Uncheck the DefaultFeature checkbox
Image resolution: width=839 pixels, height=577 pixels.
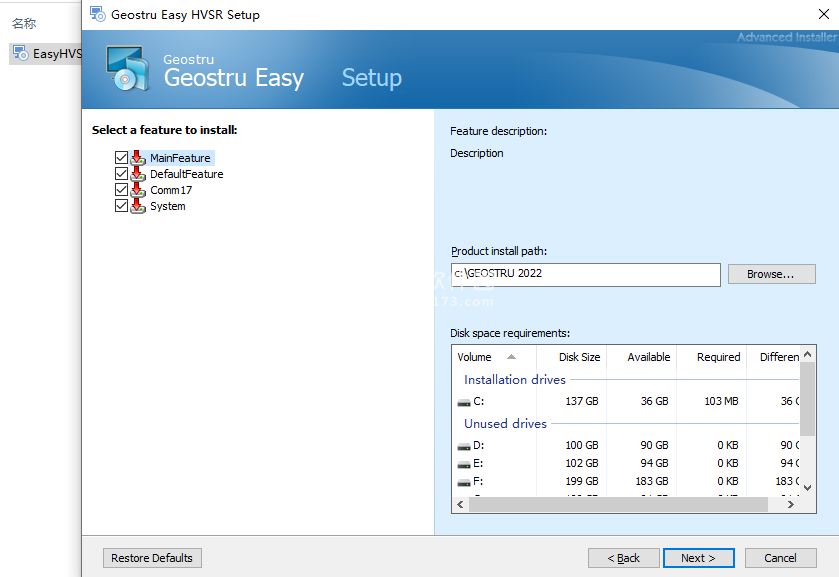click(x=121, y=173)
